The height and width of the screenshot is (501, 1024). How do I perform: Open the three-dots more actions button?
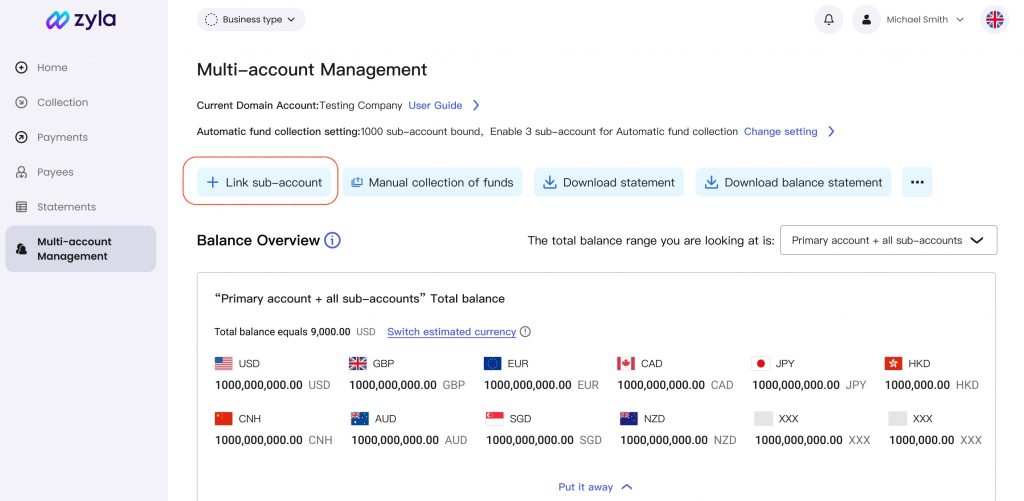(x=917, y=182)
